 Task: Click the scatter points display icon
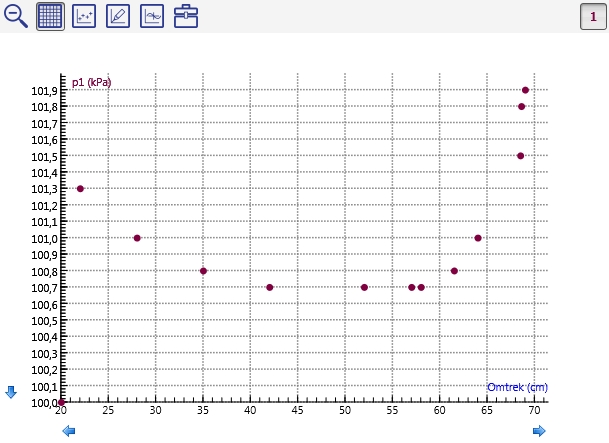84,16
